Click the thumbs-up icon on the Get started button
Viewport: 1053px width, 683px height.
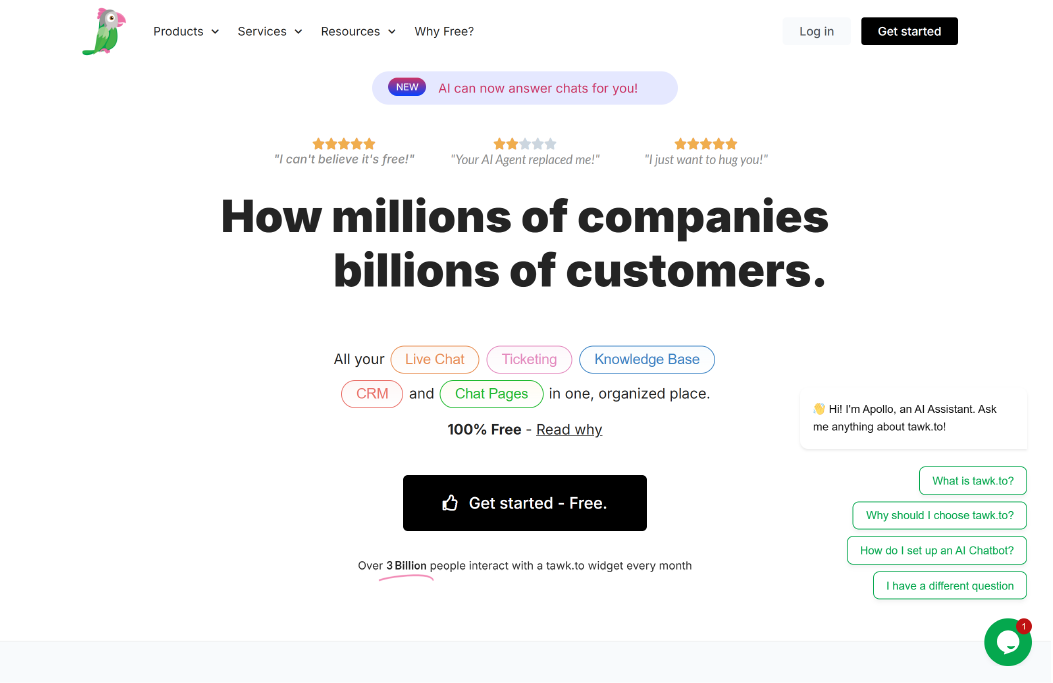451,503
